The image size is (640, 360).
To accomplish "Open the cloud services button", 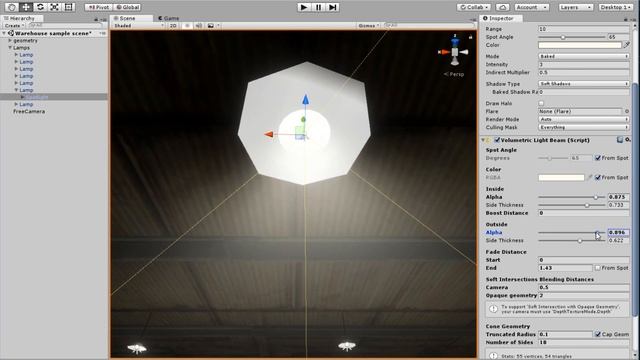I will coord(502,7).
